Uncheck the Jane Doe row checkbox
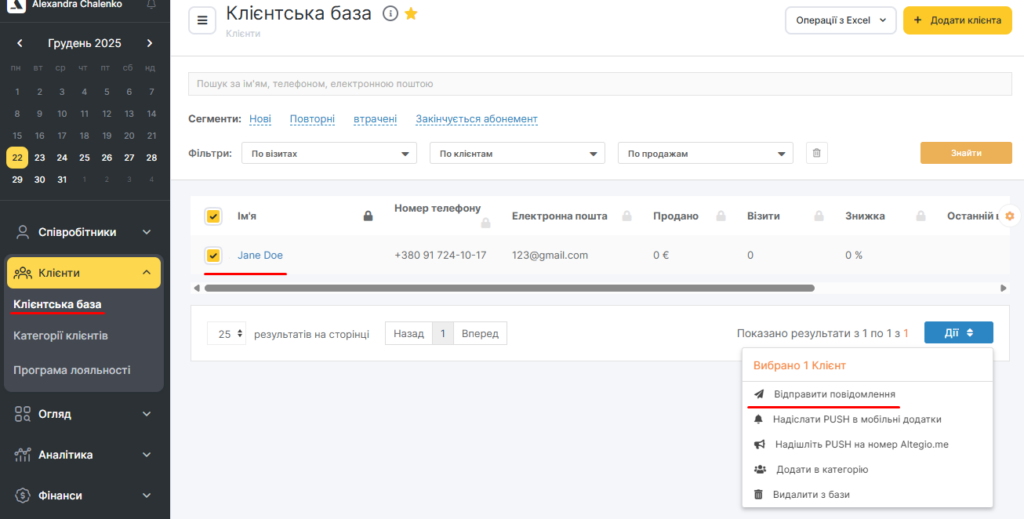Screen dimensions: 1024x519 tap(213, 255)
